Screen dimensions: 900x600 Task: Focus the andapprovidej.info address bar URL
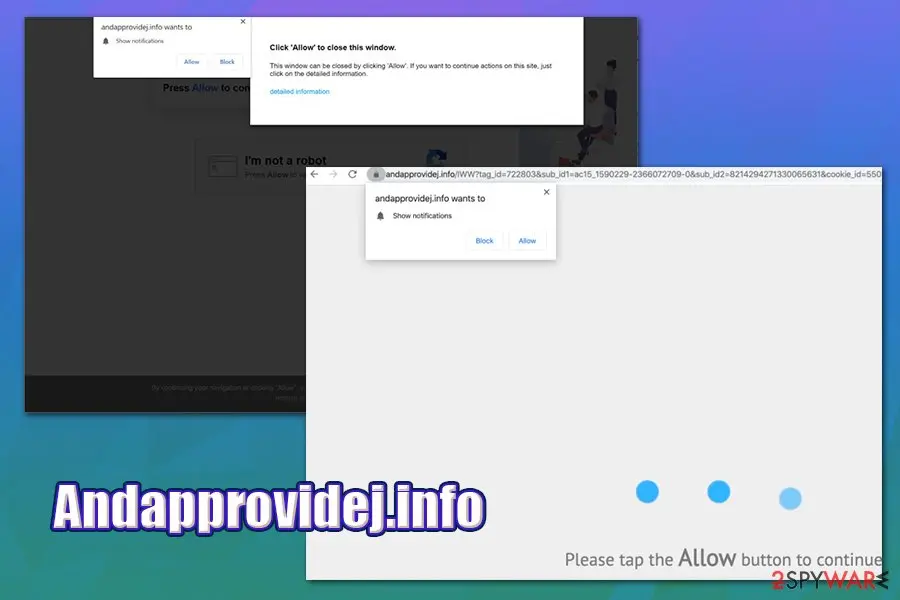click(x=633, y=174)
